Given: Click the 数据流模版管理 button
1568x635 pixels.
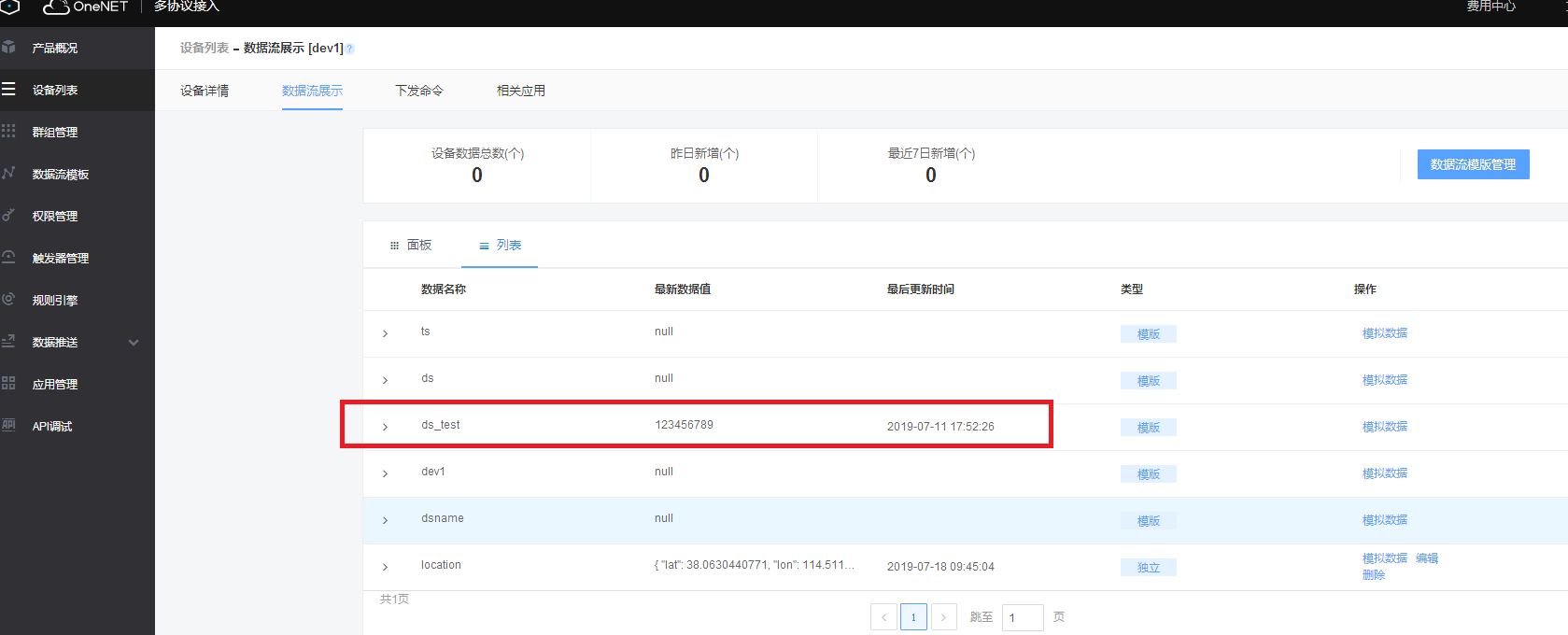Looking at the screenshot, I should click(1473, 164).
